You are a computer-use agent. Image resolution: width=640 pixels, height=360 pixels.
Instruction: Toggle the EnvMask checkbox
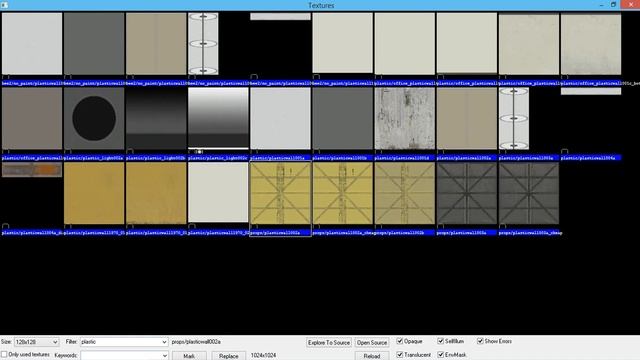[440, 354]
